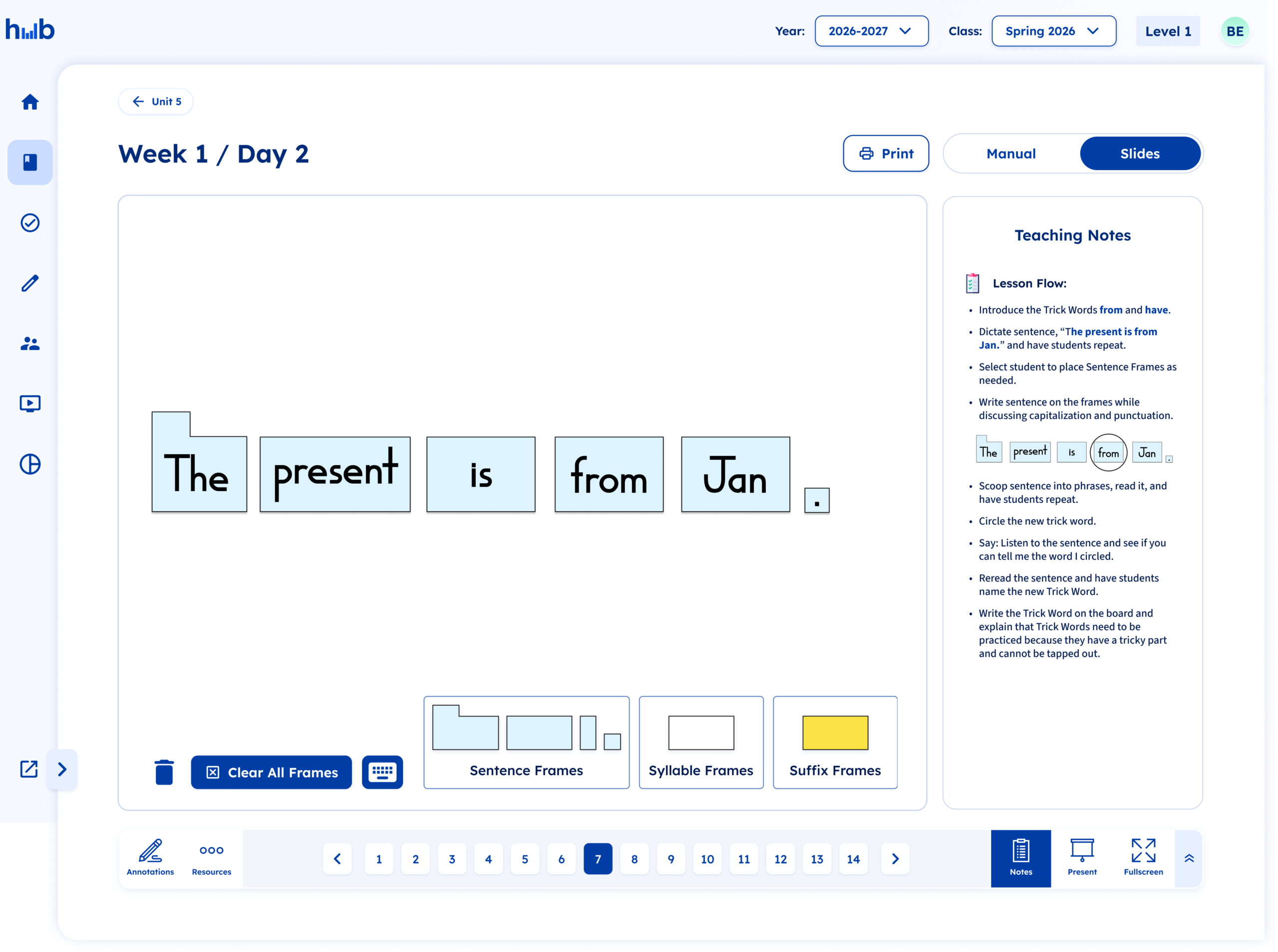The width and height of the screenshot is (1278, 952).
Task: Switch to Manual view
Action: pyautogui.click(x=1010, y=153)
